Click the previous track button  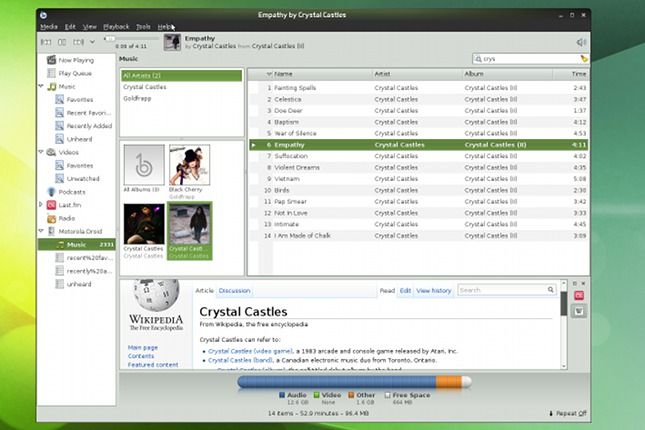pyautogui.click(x=46, y=42)
